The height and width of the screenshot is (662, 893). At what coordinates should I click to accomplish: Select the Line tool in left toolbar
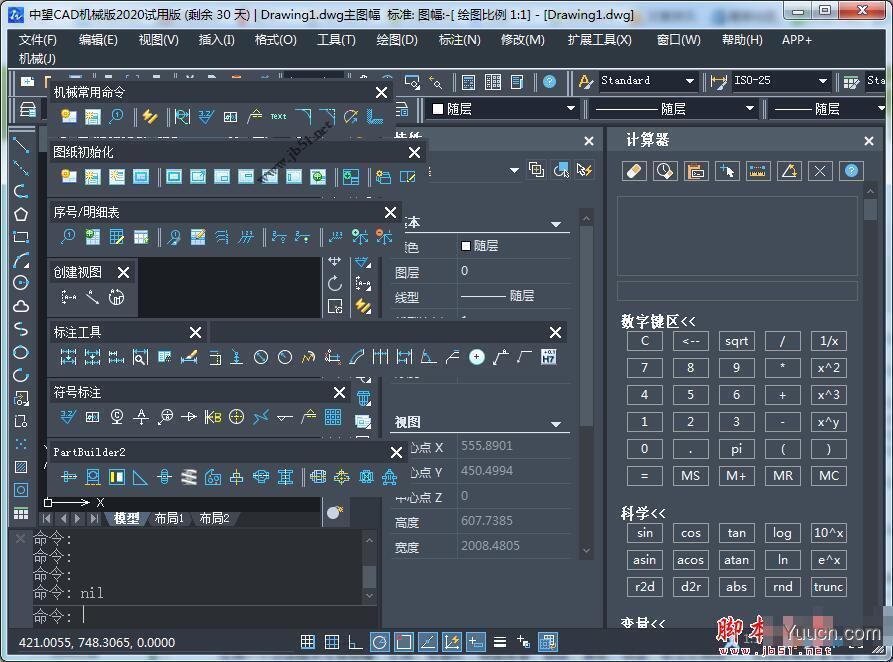point(21,146)
